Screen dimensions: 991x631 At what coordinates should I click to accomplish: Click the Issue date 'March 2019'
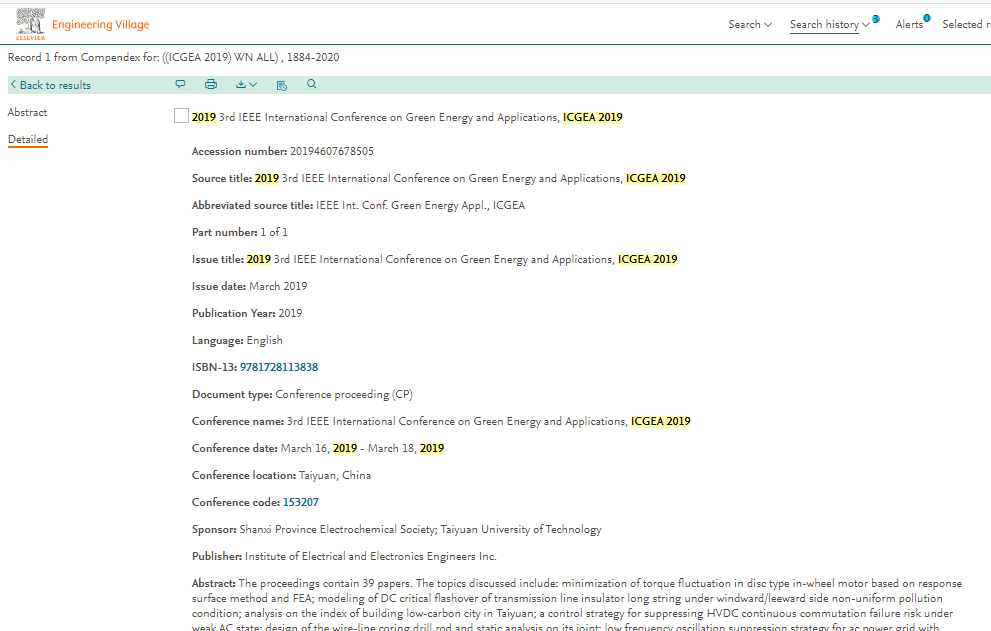(x=278, y=286)
